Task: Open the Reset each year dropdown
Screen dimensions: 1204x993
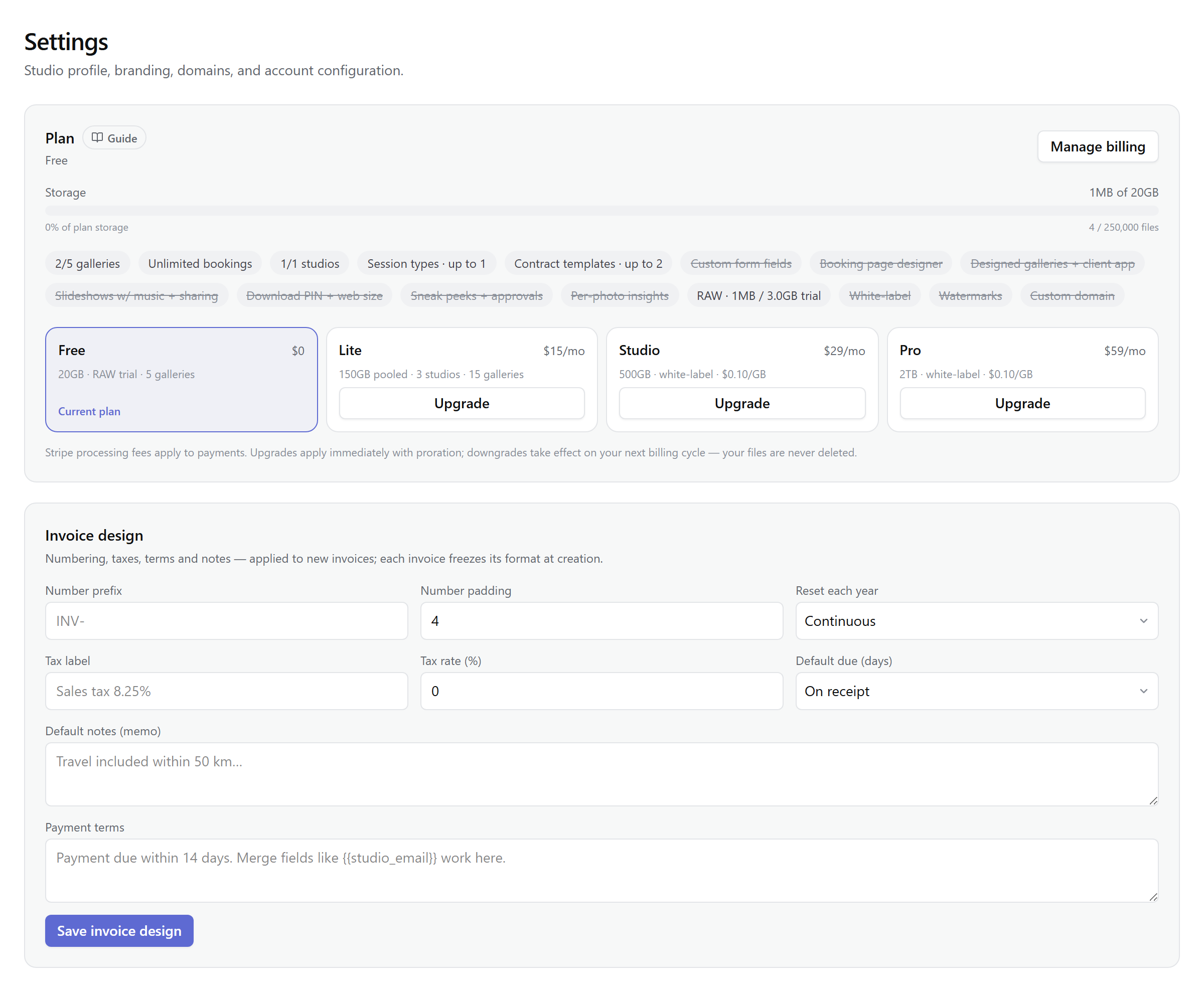Action: (x=976, y=621)
